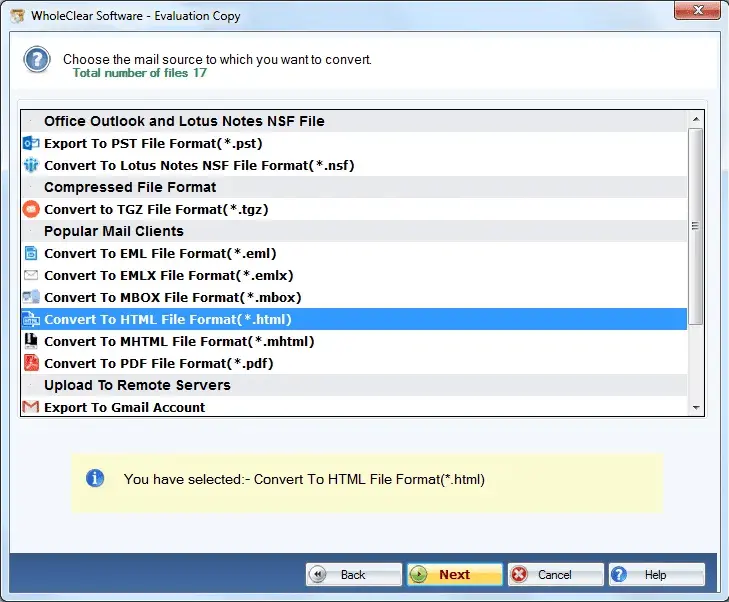Close the WholeClear Software window
Viewport: 729px width, 602px height.
click(697, 10)
